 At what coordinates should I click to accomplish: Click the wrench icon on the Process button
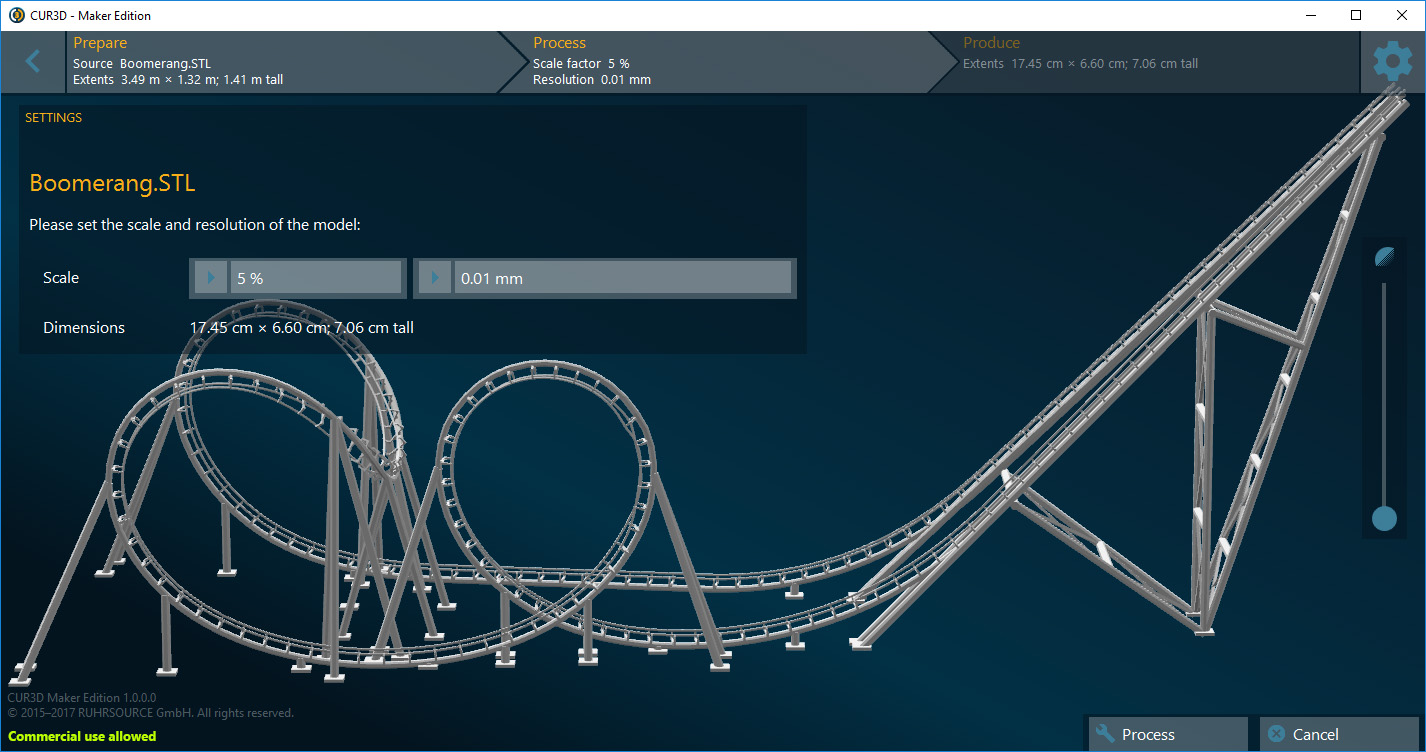pos(1103,733)
